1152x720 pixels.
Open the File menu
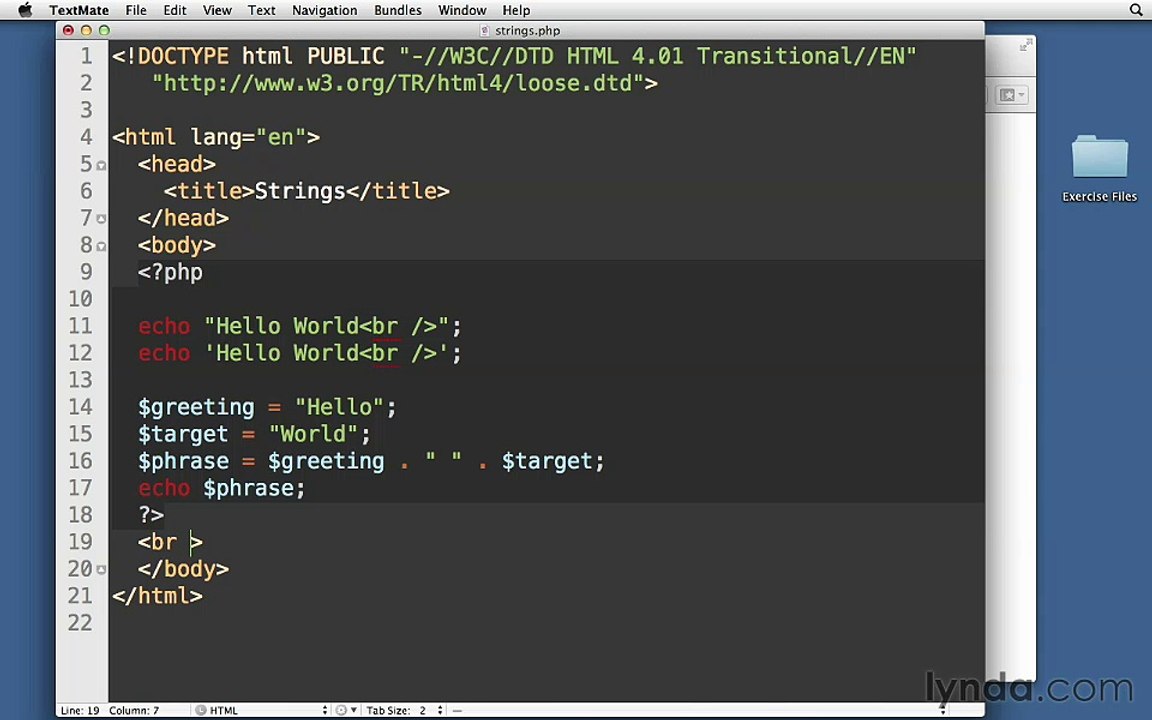coord(136,10)
